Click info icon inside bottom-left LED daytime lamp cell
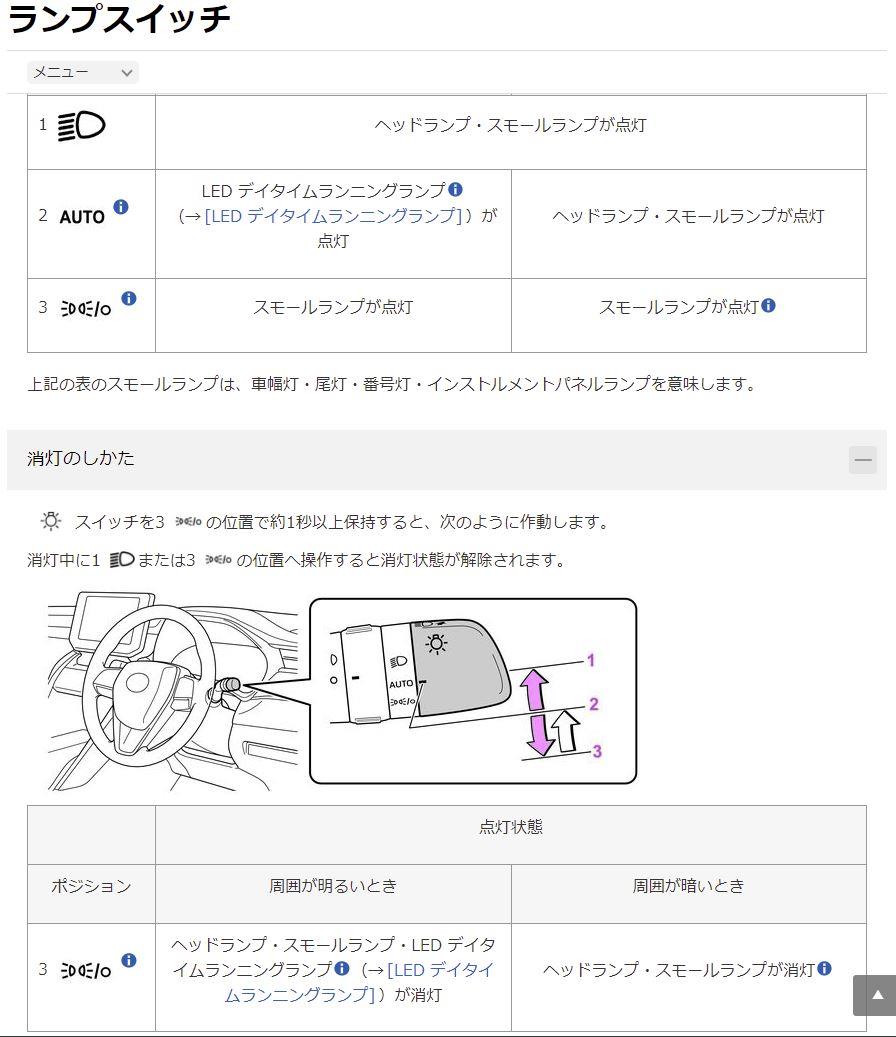 342,968
